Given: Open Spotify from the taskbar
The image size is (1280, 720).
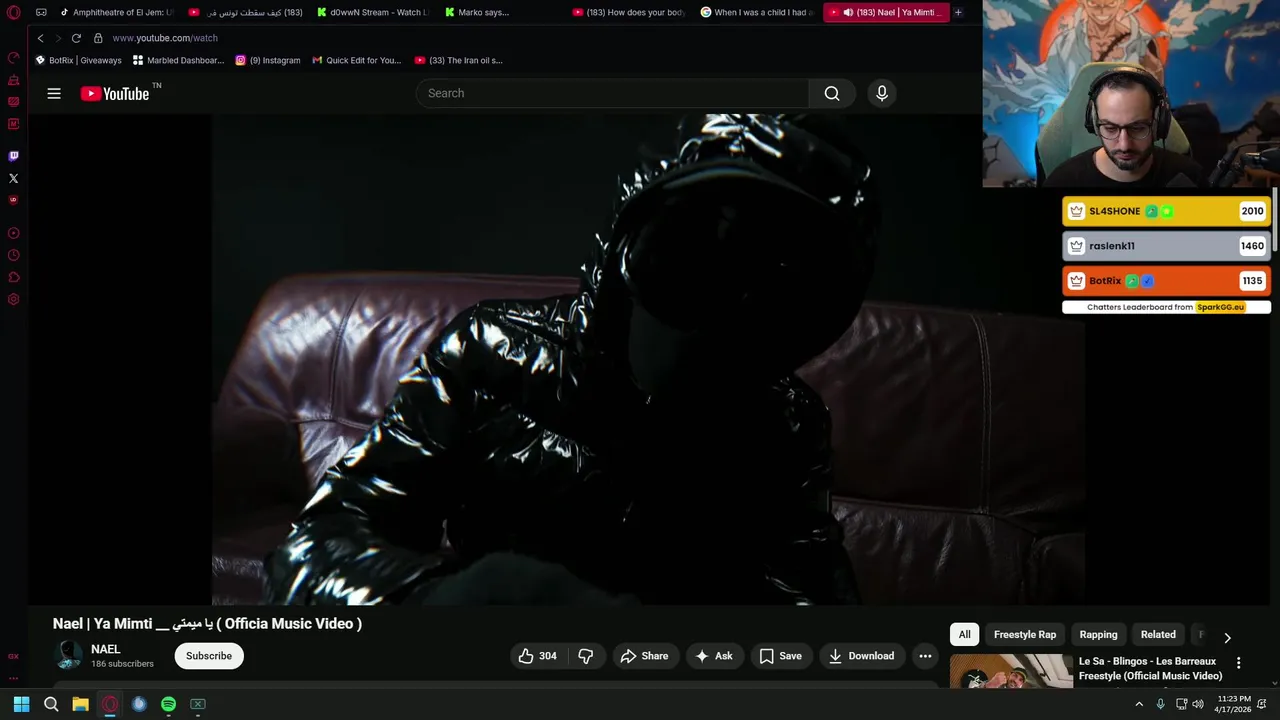Looking at the screenshot, I should coord(168,704).
